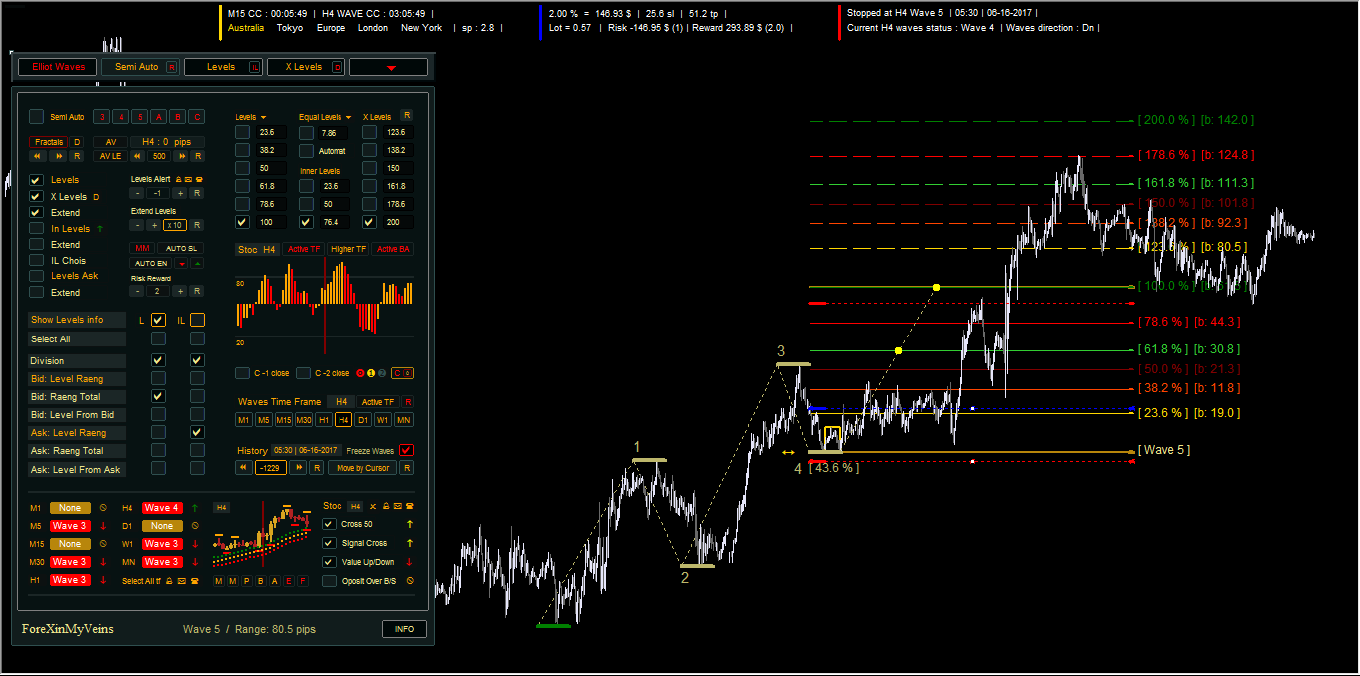The height and width of the screenshot is (676, 1360).
Task: Click the 61.8 level value field
Action: [x=266, y=186]
